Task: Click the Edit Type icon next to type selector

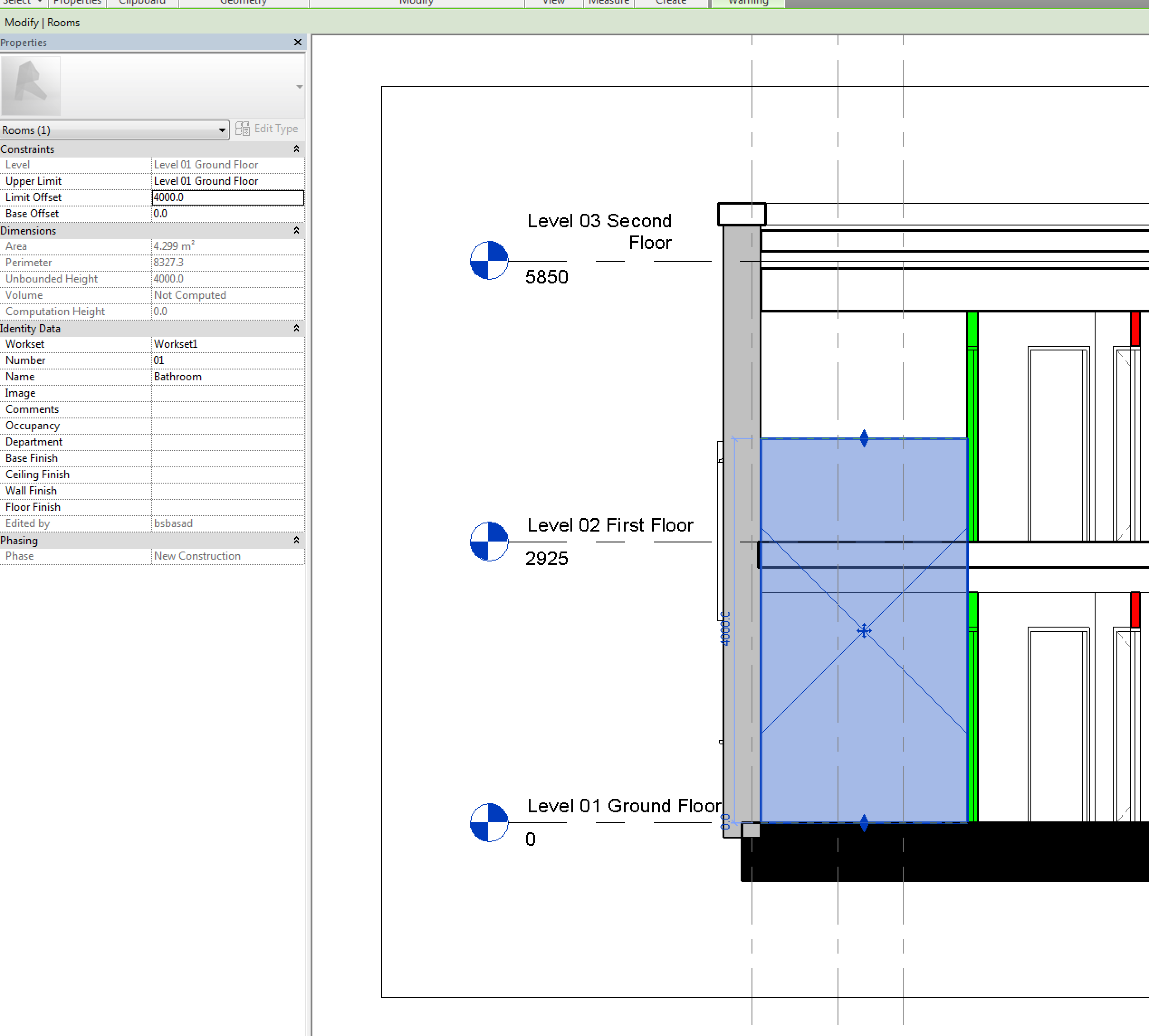Action: [243, 129]
